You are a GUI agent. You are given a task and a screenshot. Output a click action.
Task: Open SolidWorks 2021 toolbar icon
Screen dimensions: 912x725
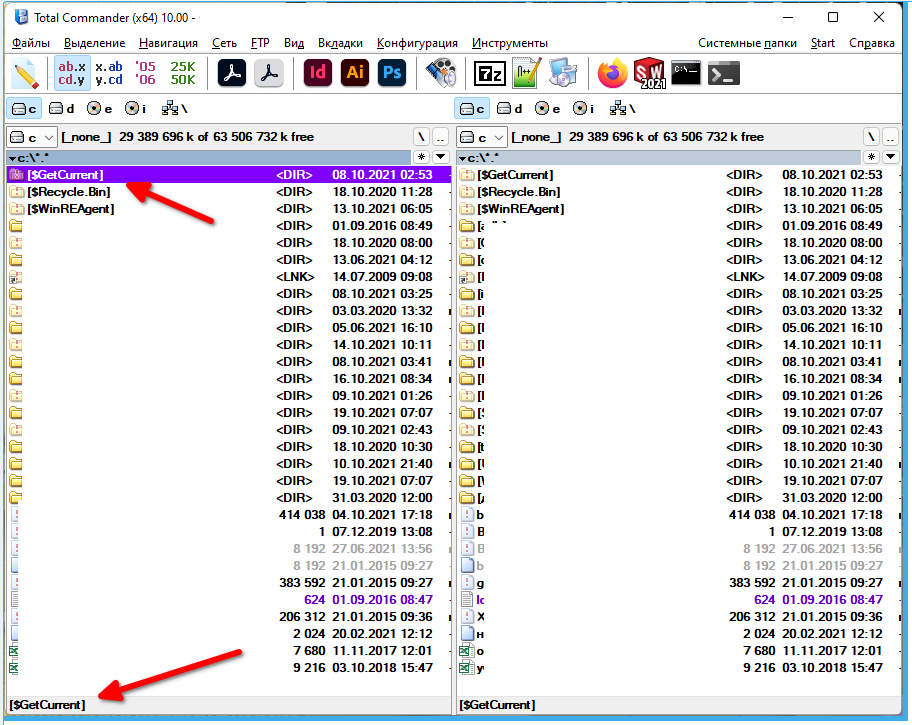click(648, 73)
